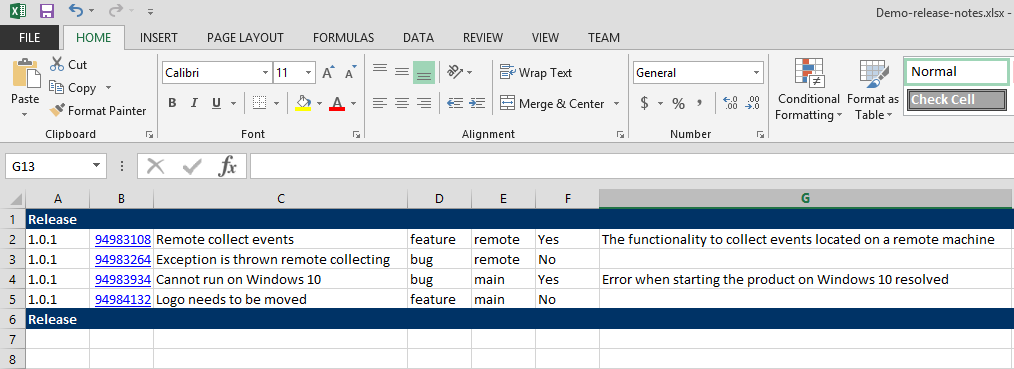The width and height of the screenshot is (1014, 369).
Task: Open the text Orientation button
Action: (460, 72)
